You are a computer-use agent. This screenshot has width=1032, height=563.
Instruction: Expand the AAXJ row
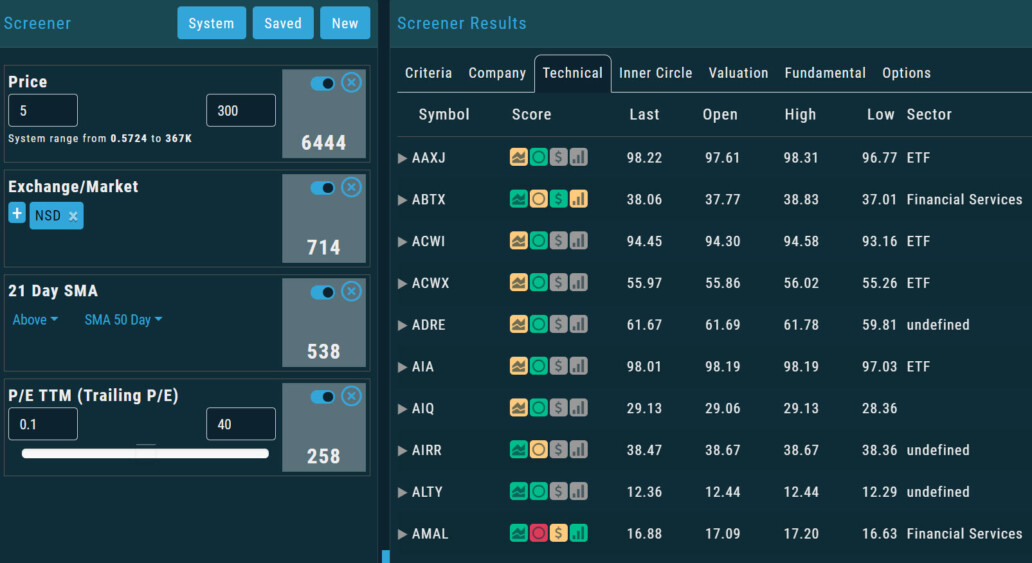(x=402, y=158)
